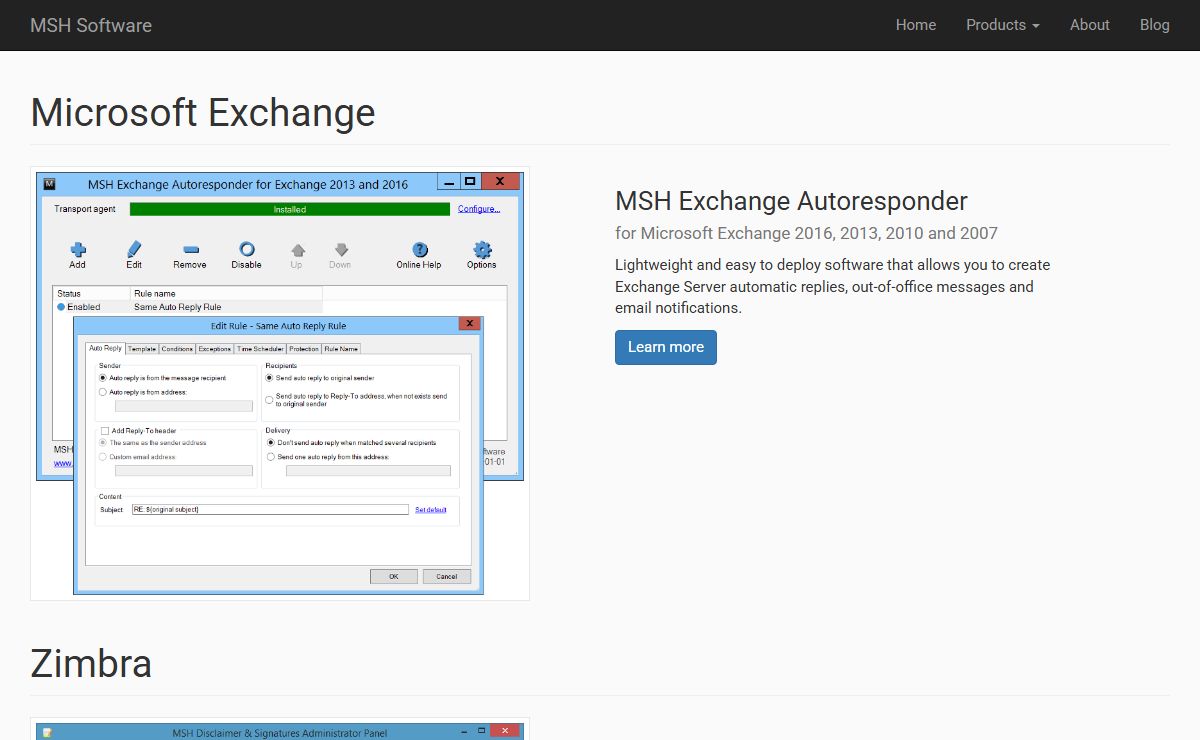Image resolution: width=1200 pixels, height=740 pixels.
Task: Switch to the Exceptions tab
Action: [215, 349]
